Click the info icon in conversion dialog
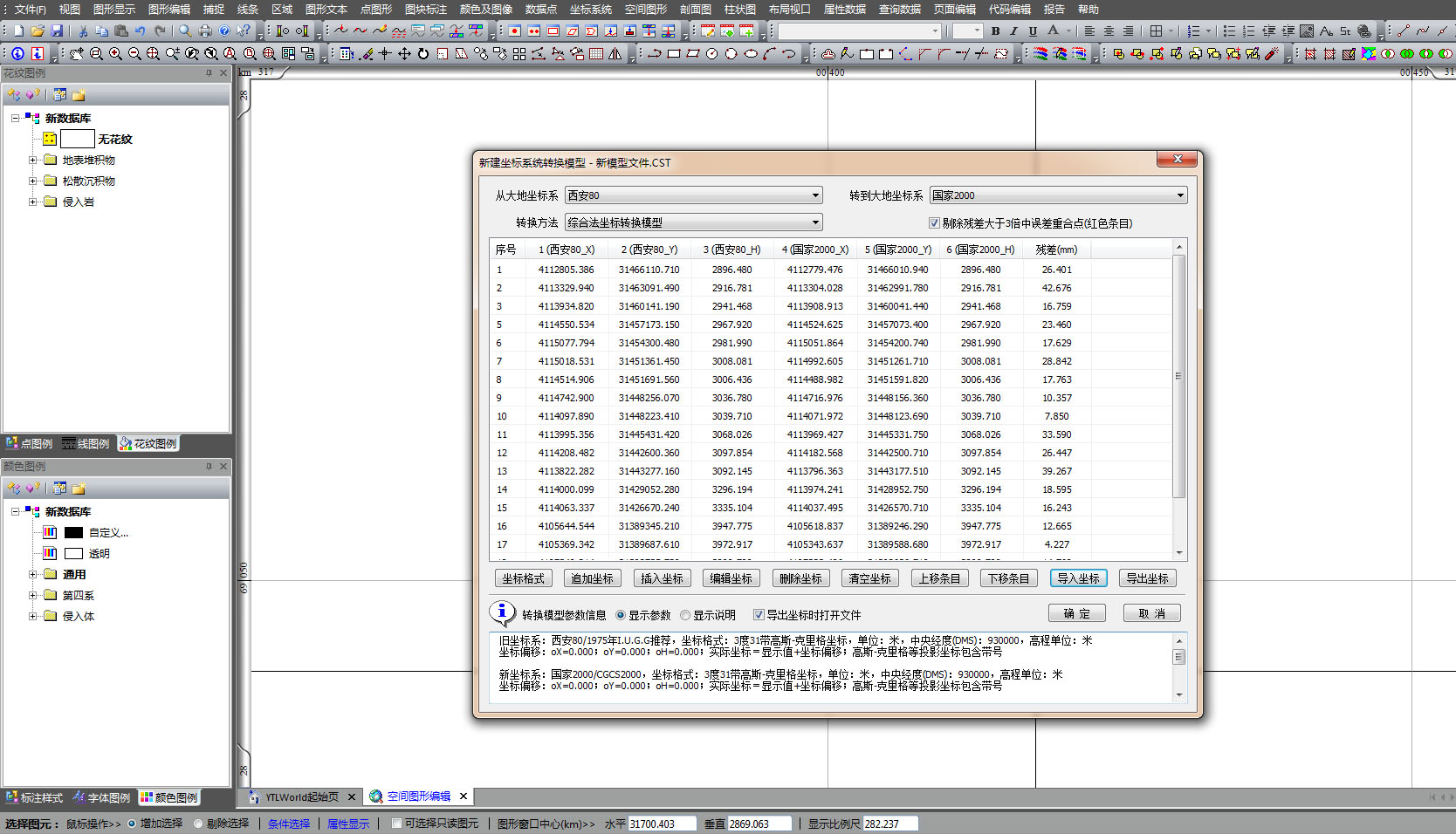 pyautogui.click(x=502, y=613)
